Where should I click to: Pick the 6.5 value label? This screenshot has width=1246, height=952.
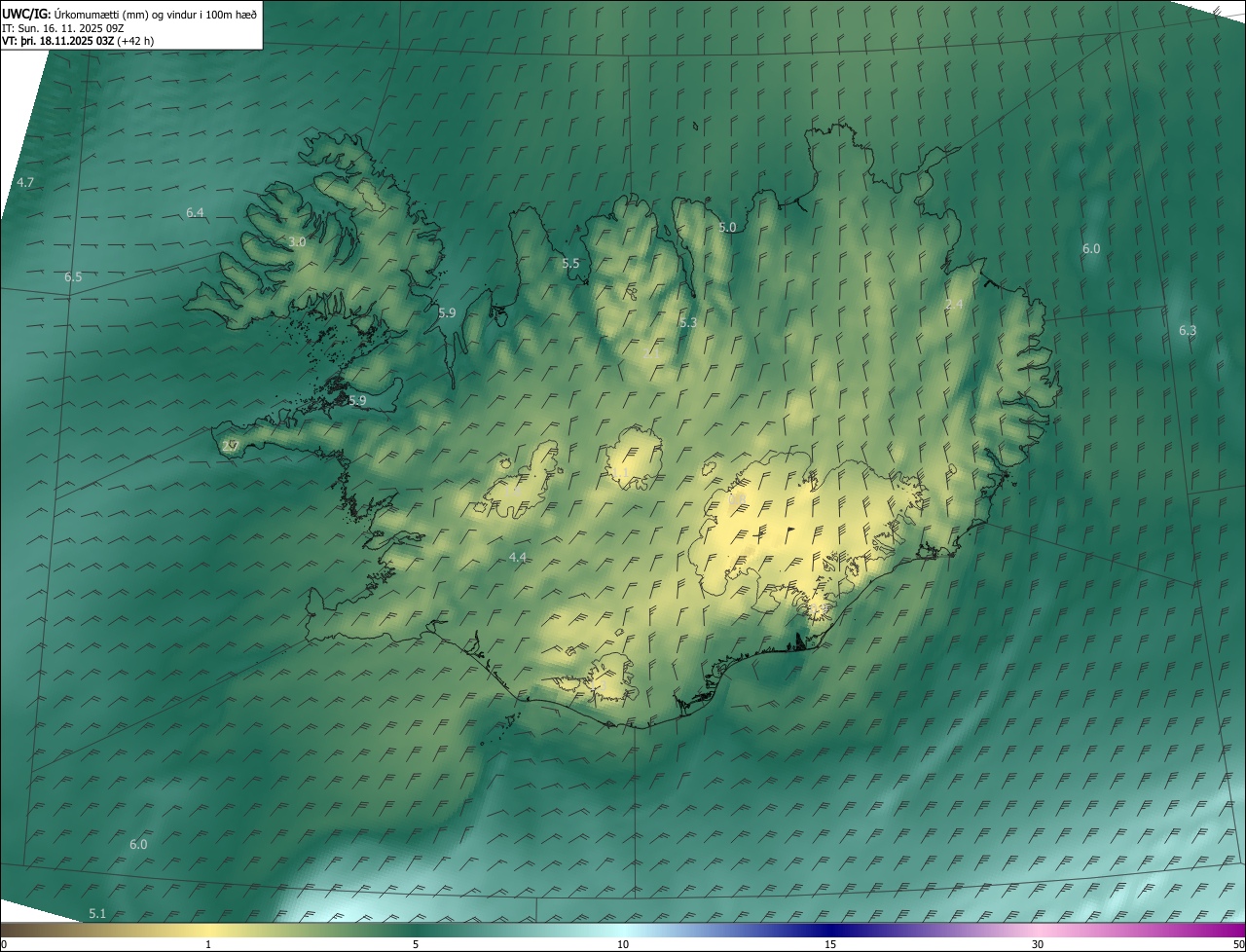tap(73, 277)
